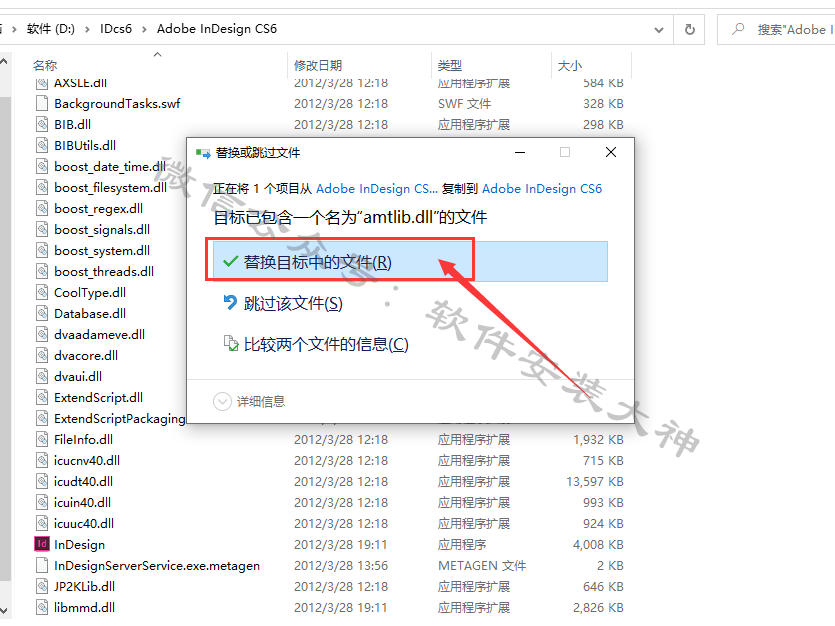Select file name icudt40.dll
Image resolution: width=835 pixels, height=626 pixels.
[83, 482]
